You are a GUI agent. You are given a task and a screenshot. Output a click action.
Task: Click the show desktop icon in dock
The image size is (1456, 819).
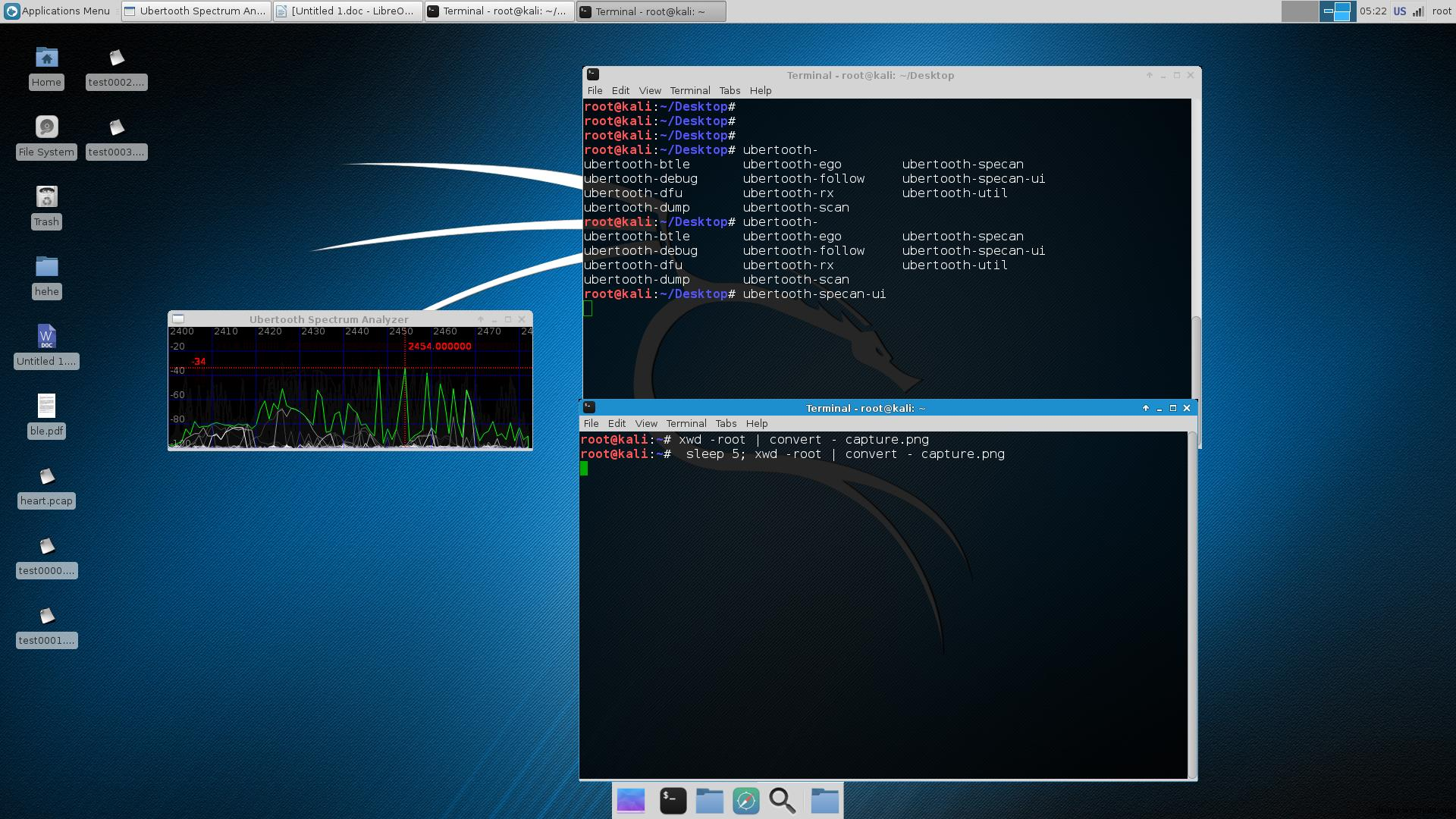tap(631, 801)
